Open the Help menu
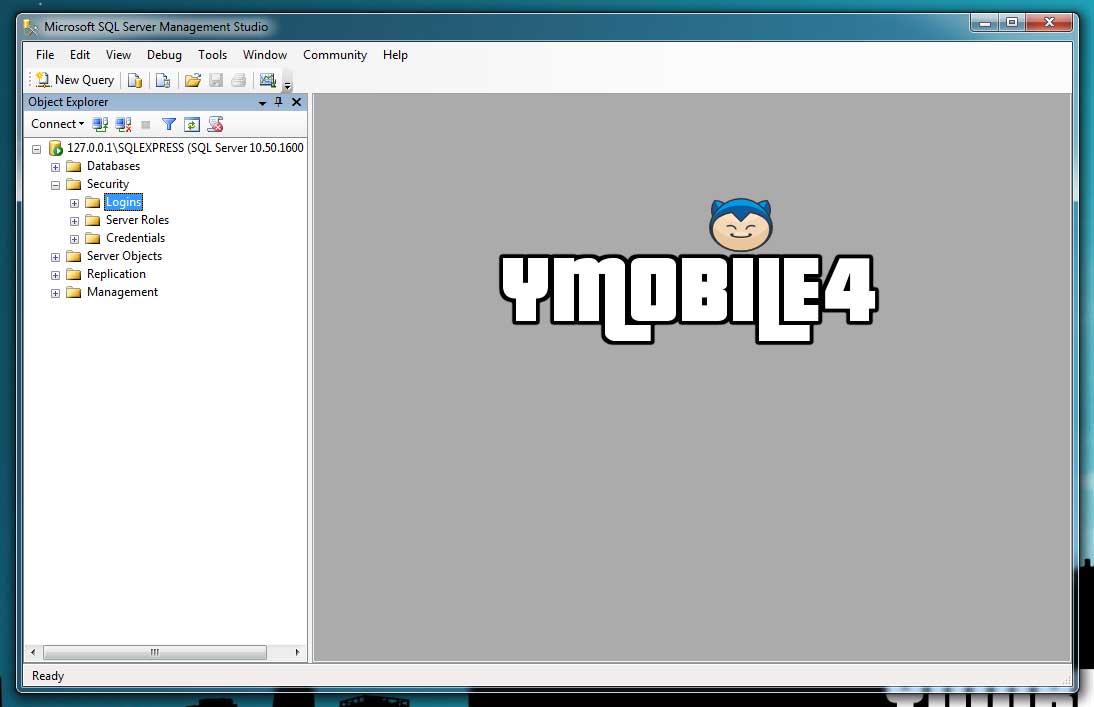This screenshot has width=1094, height=707. tap(395, 54)
